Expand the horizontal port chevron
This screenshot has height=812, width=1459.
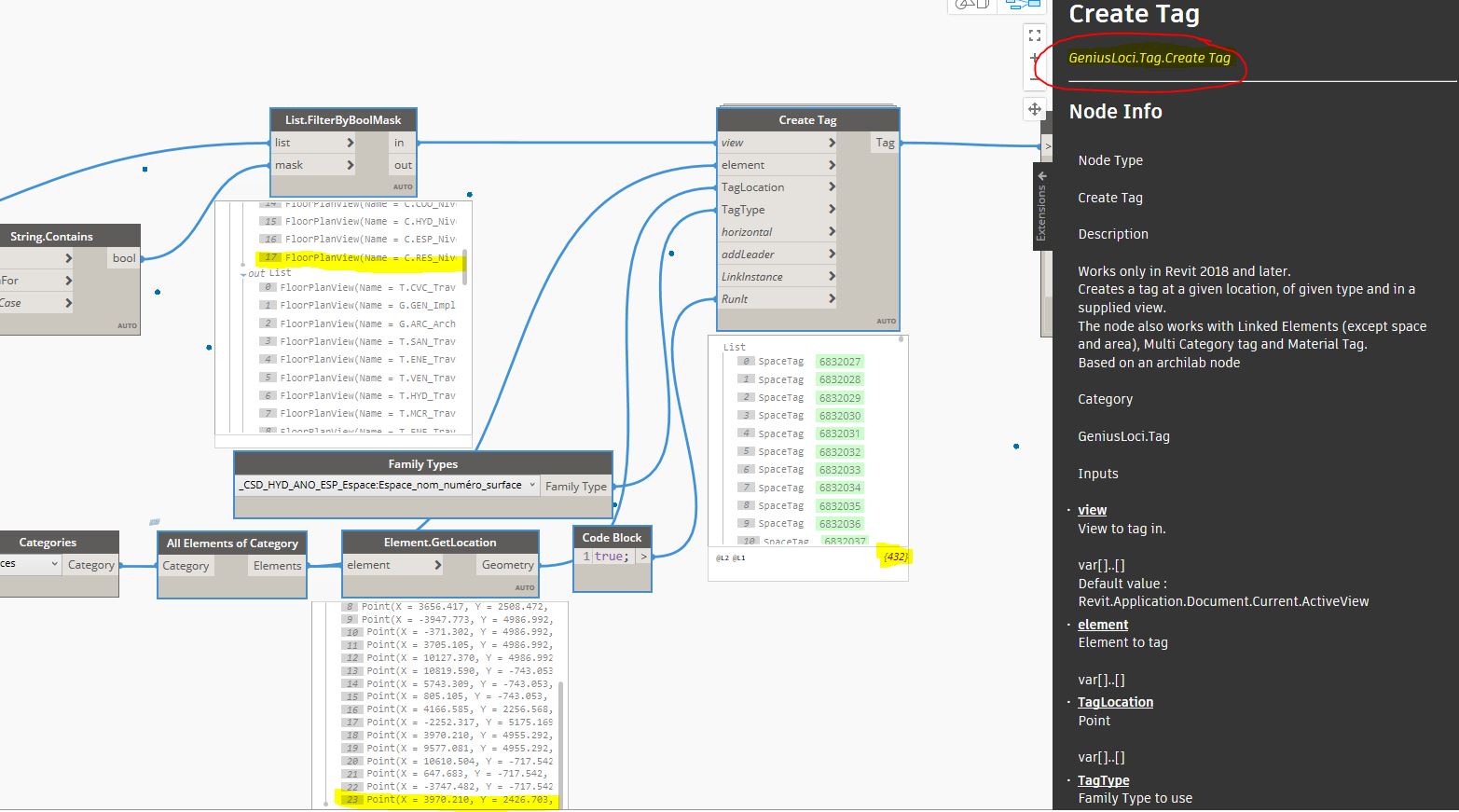pos(832,232)
